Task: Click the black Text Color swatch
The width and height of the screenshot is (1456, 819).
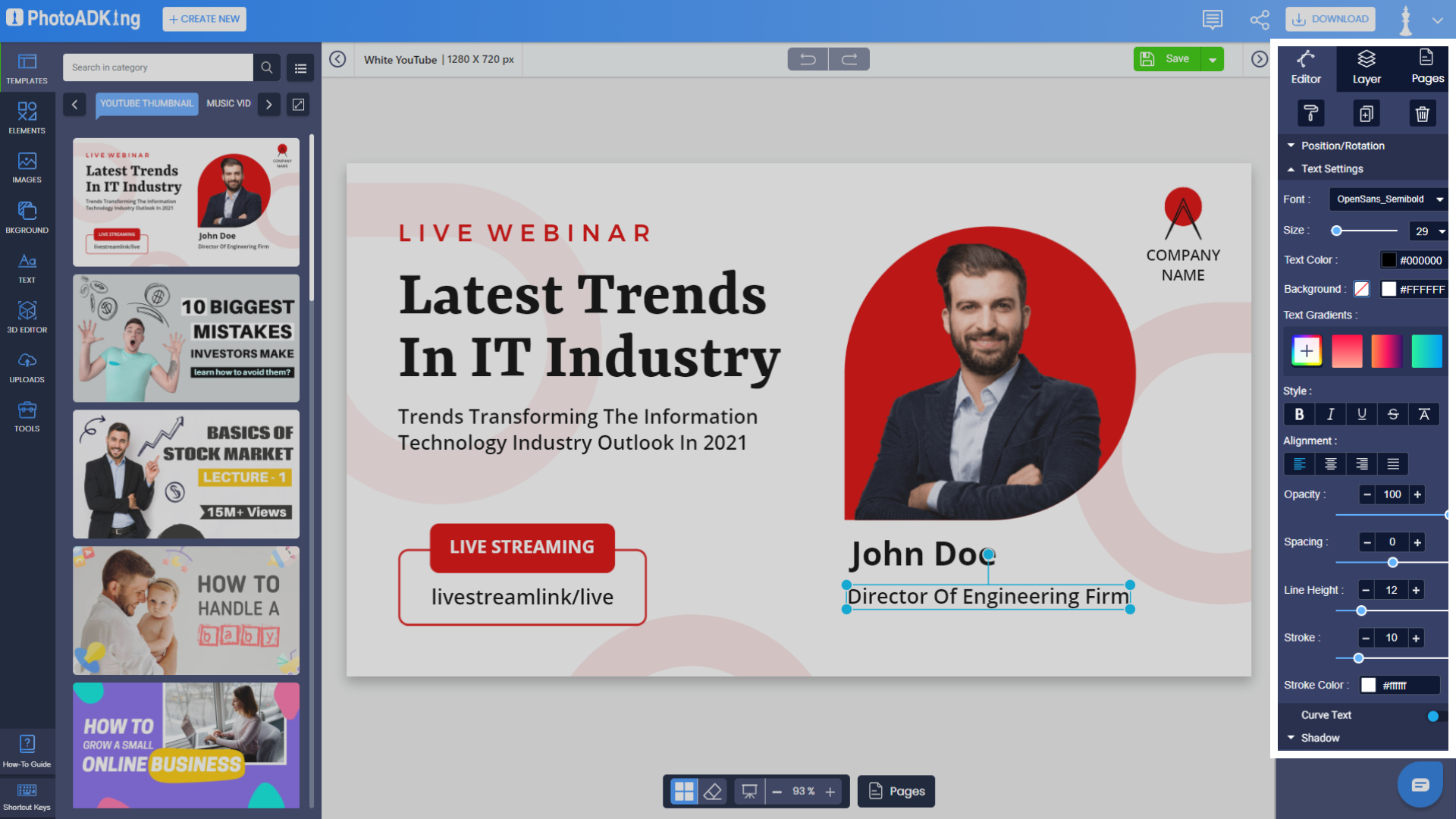Action: (x=1389, y=260)
